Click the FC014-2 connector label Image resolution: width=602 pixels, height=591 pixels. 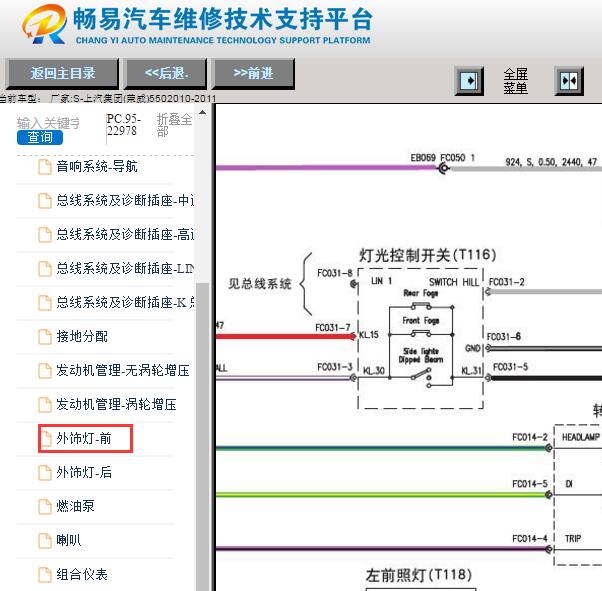530,437
